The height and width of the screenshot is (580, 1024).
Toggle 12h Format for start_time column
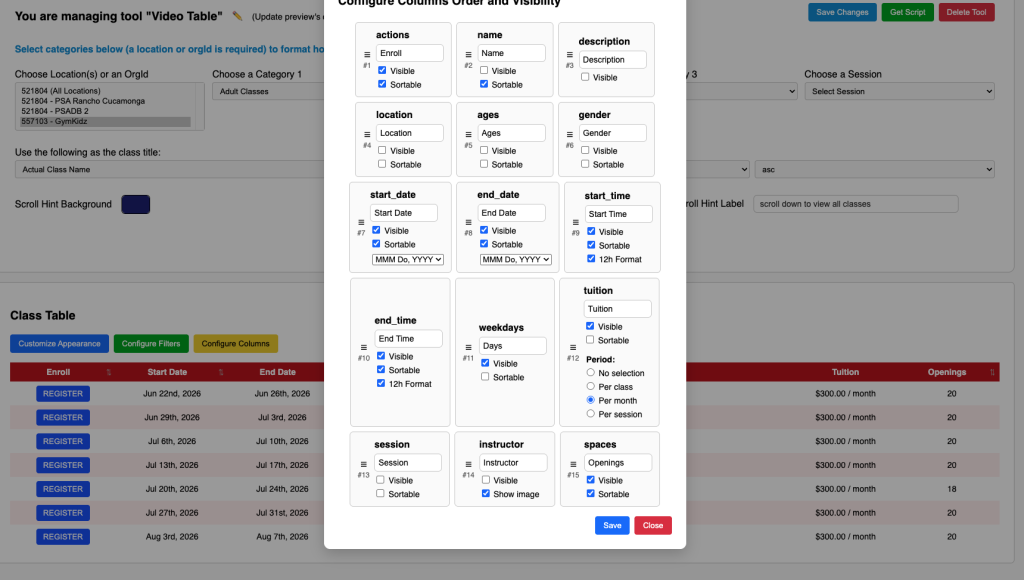coord(591,259)
